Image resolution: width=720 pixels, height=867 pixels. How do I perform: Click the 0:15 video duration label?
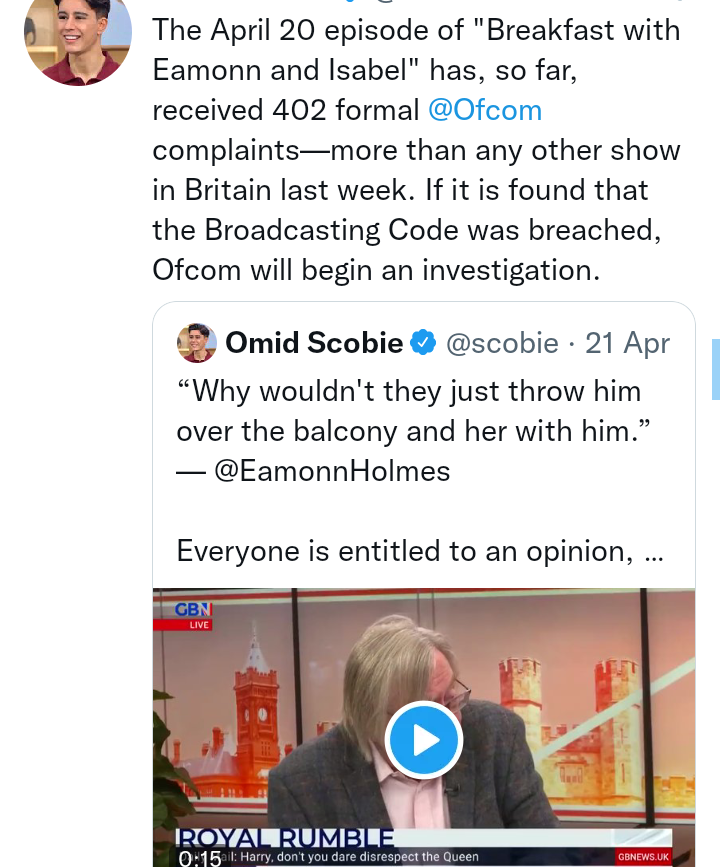[200, 857]
